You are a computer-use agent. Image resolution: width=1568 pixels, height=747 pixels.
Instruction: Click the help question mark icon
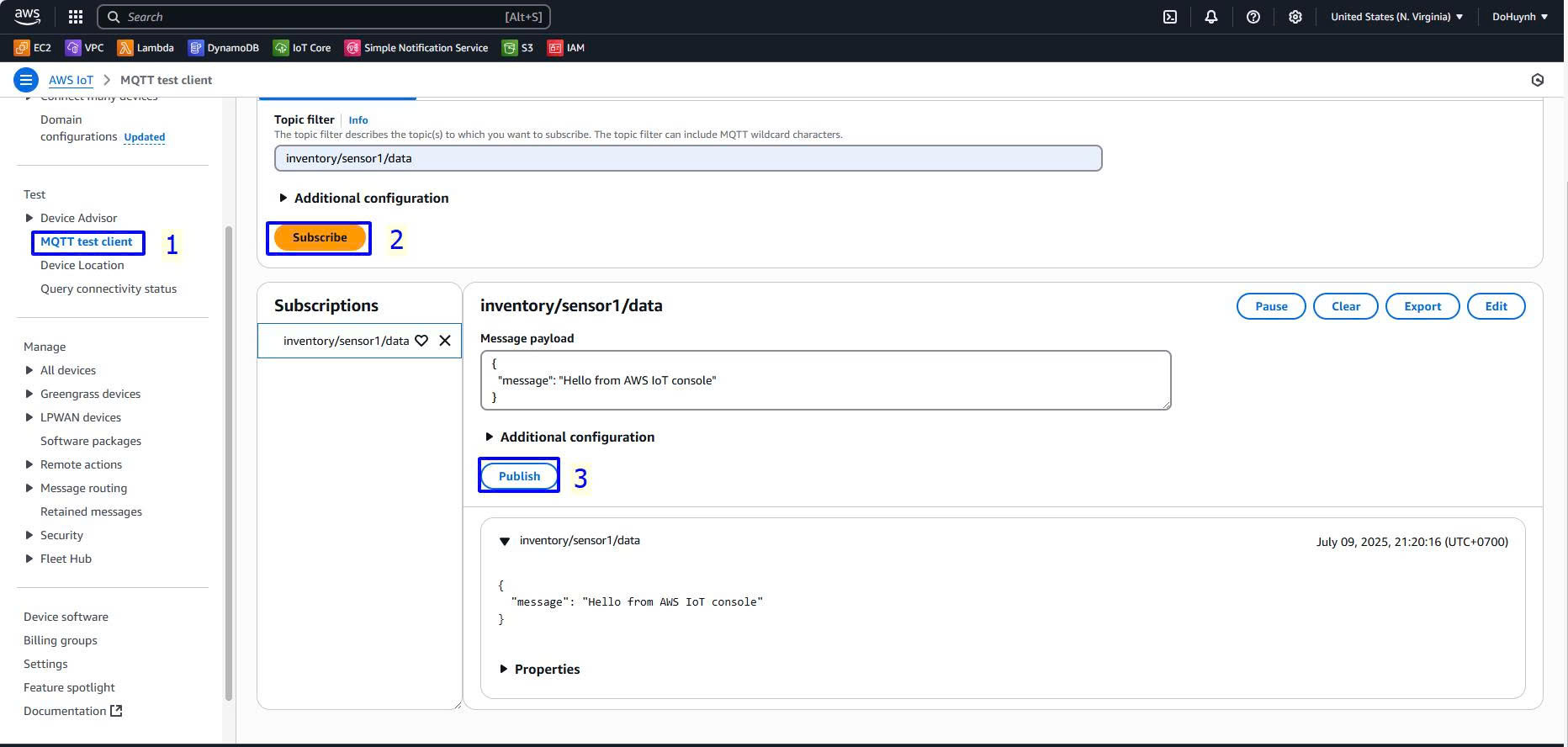pos(1253,17)
